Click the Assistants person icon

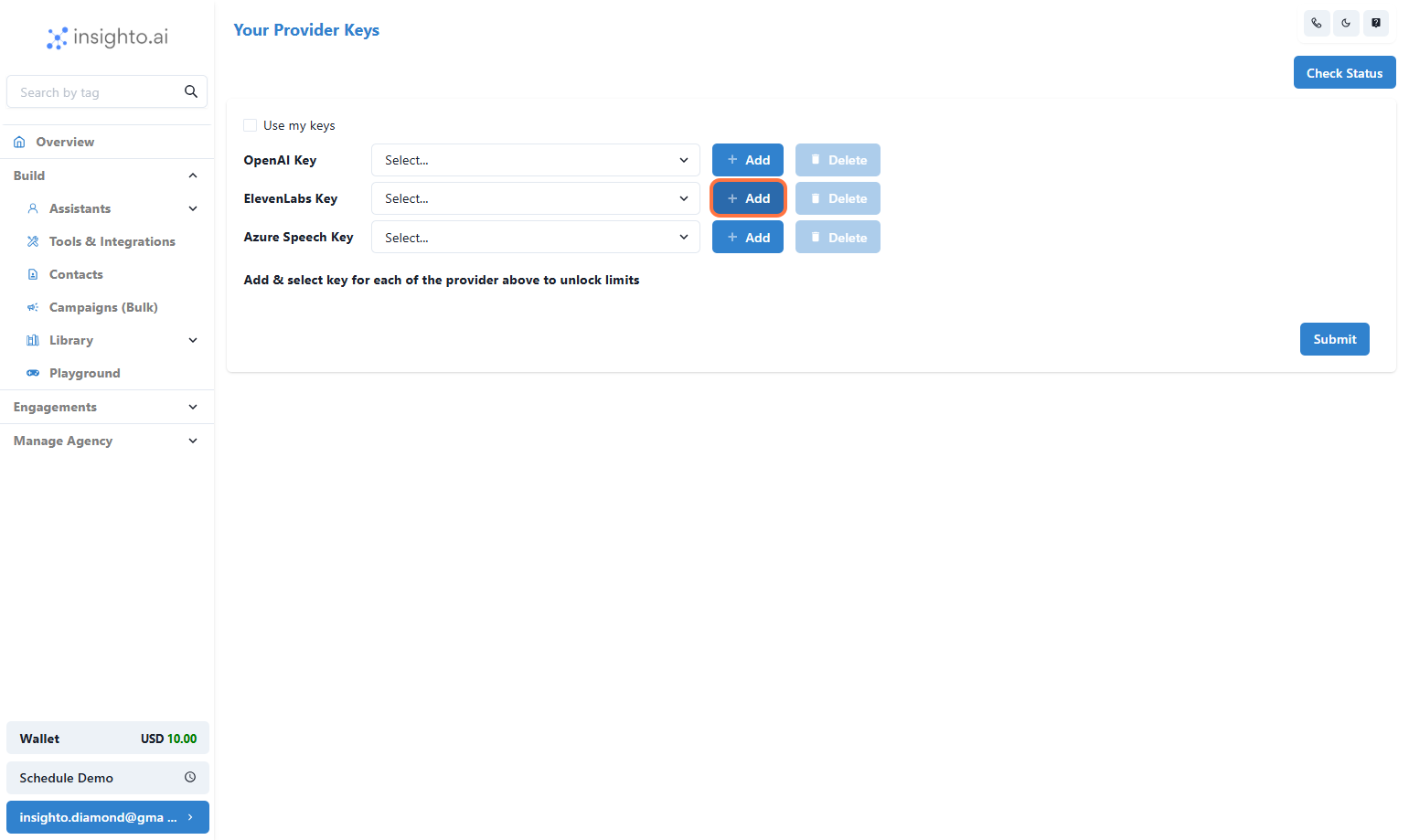(x=33, y=208)
